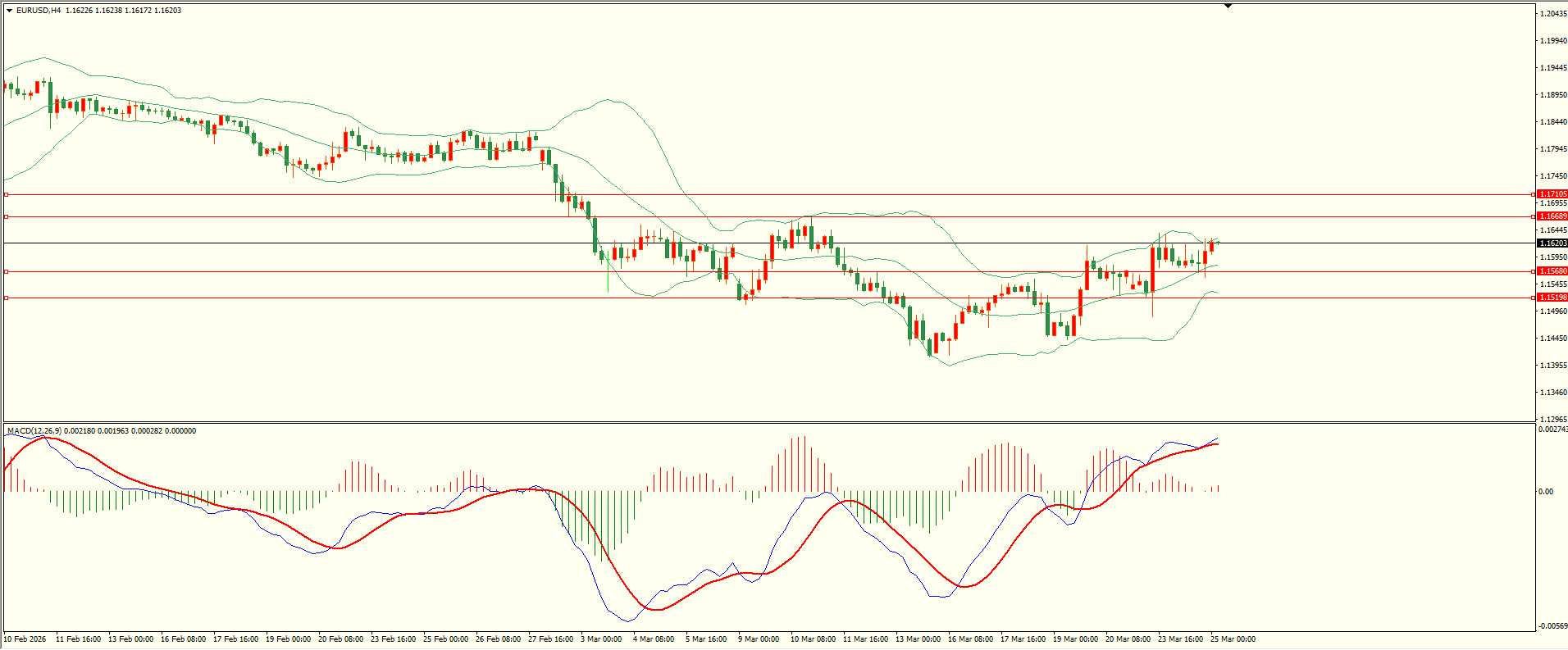Click the 16 Mar 08:00 time axis label

coord(970,639)
